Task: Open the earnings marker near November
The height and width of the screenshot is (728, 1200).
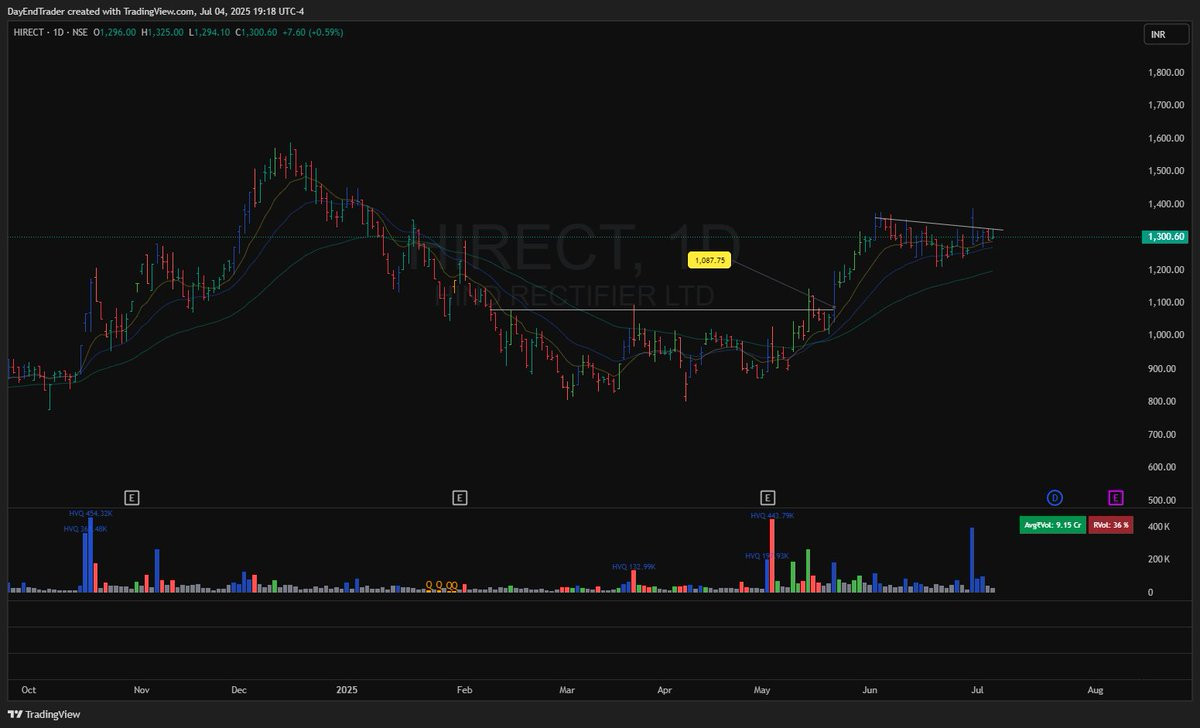Action: pyautogui.click(x=131, y=497)
